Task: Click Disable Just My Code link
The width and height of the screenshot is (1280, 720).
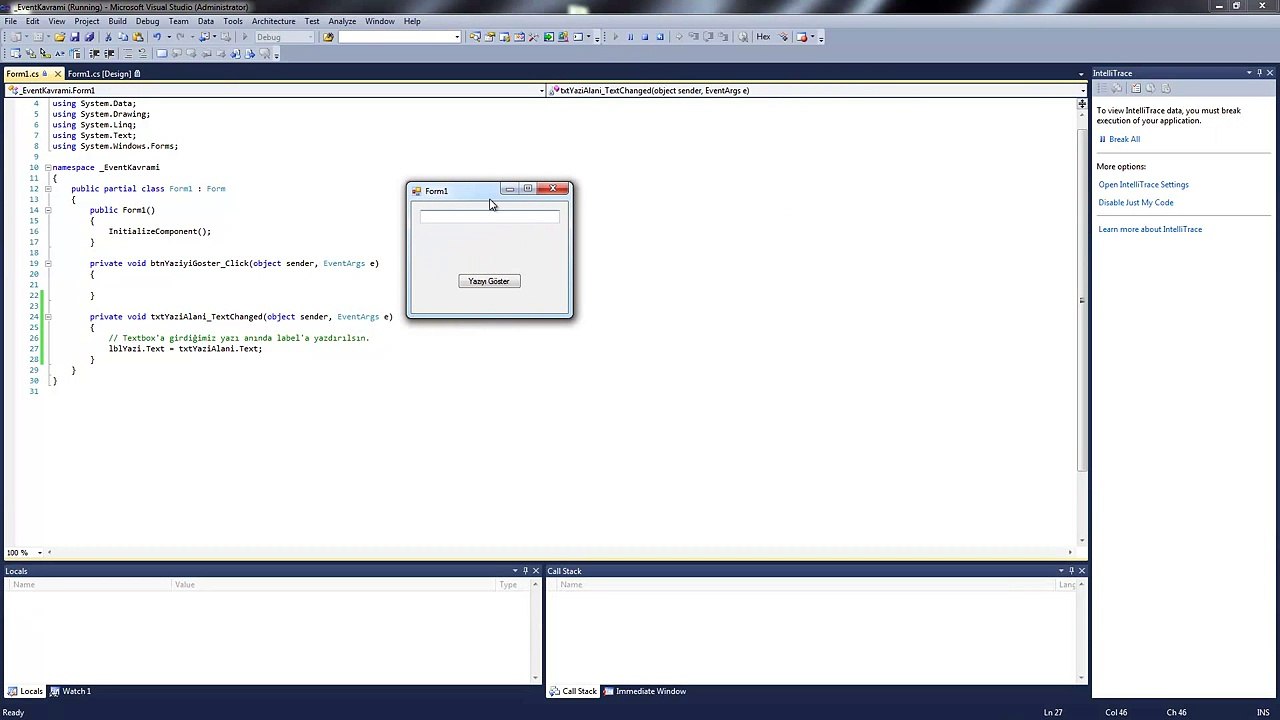Action: point(1136,202)
